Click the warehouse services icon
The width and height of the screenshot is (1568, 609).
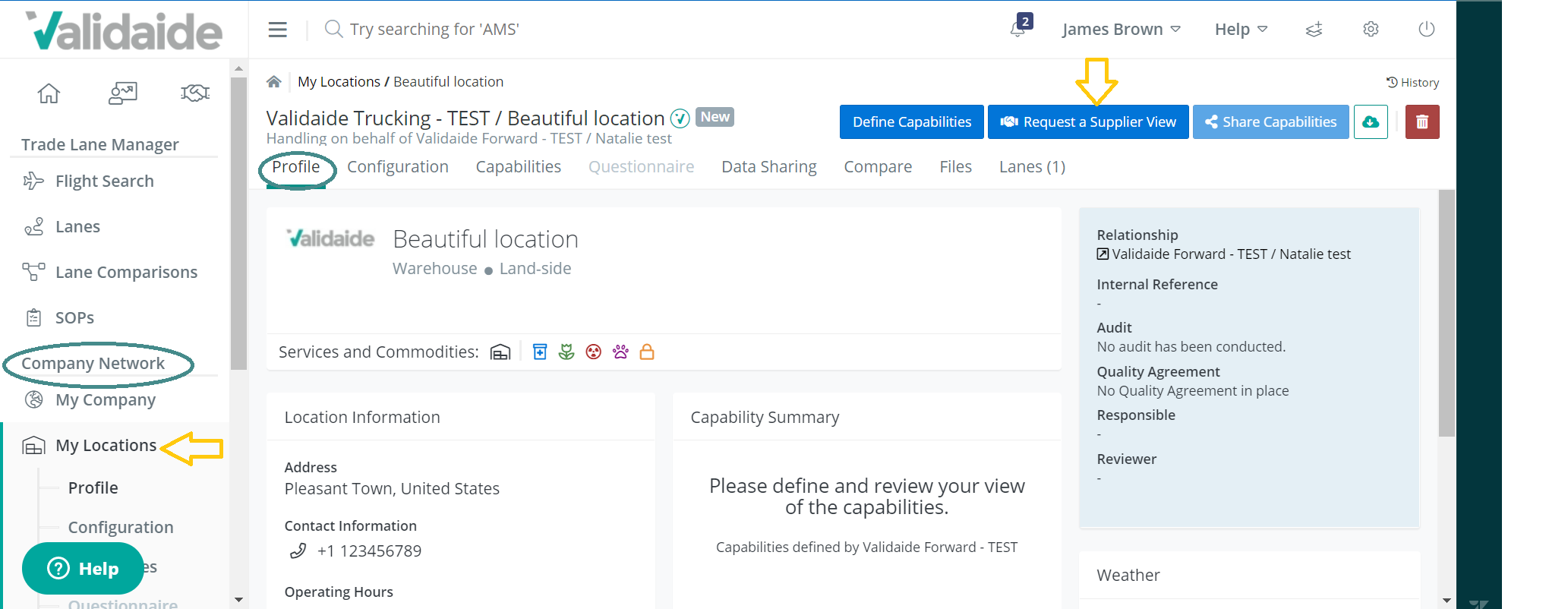500,352
